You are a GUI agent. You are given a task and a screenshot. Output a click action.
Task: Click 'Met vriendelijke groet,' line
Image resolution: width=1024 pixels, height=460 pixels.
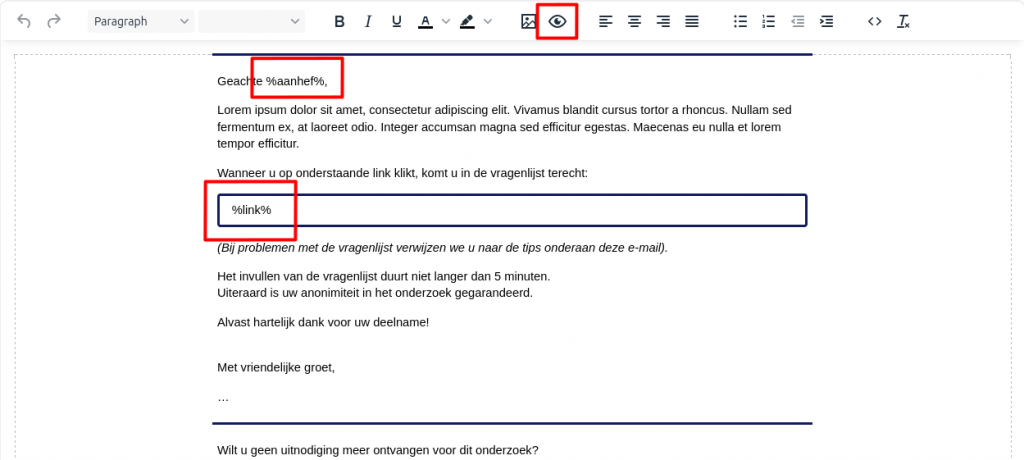tap(276, 367)
